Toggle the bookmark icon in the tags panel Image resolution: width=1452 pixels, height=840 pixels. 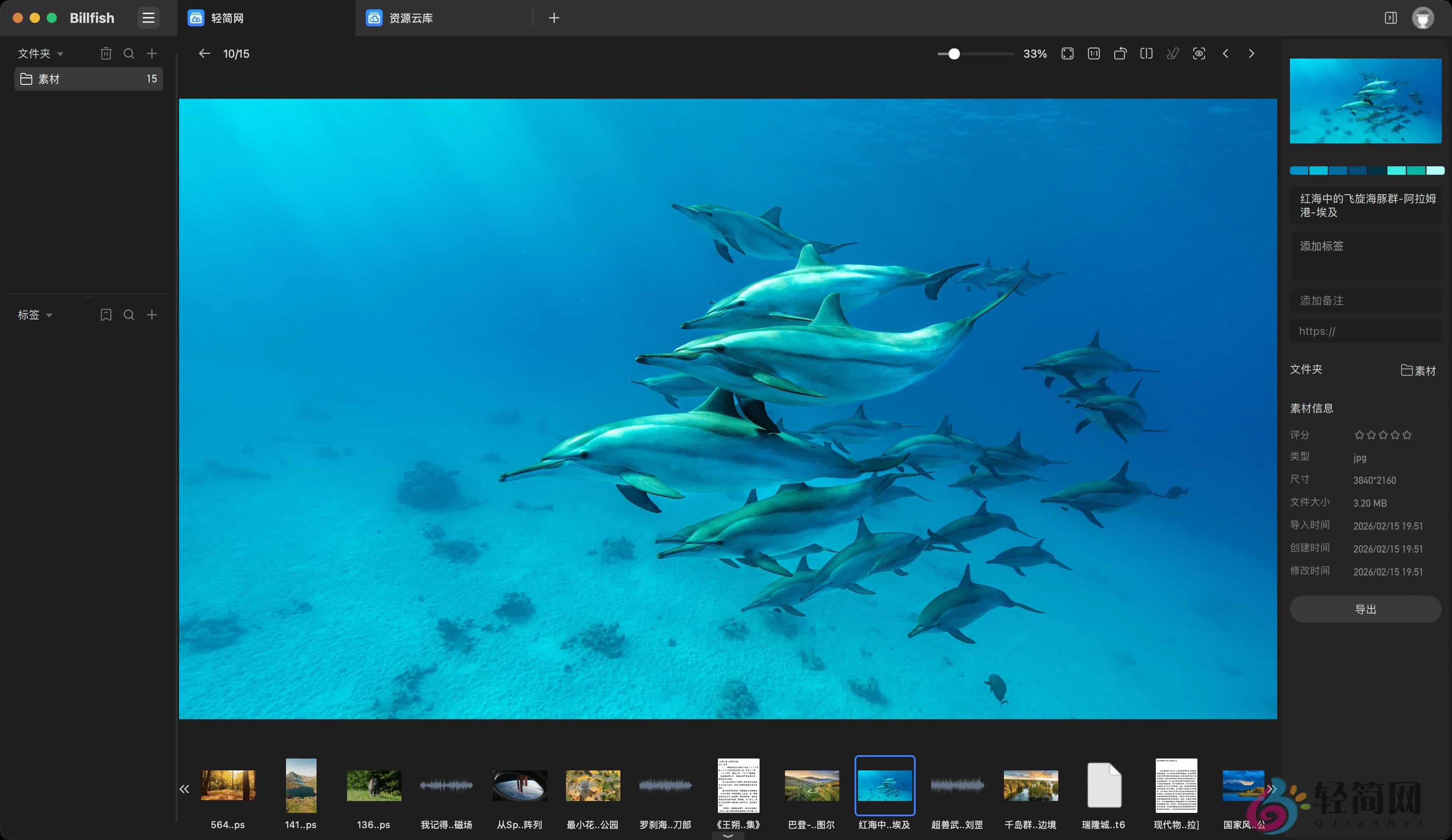(106, 315)
